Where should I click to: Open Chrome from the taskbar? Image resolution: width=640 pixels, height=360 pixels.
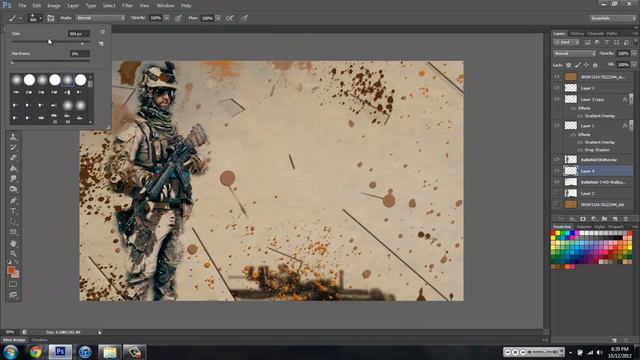pos(36,352)
